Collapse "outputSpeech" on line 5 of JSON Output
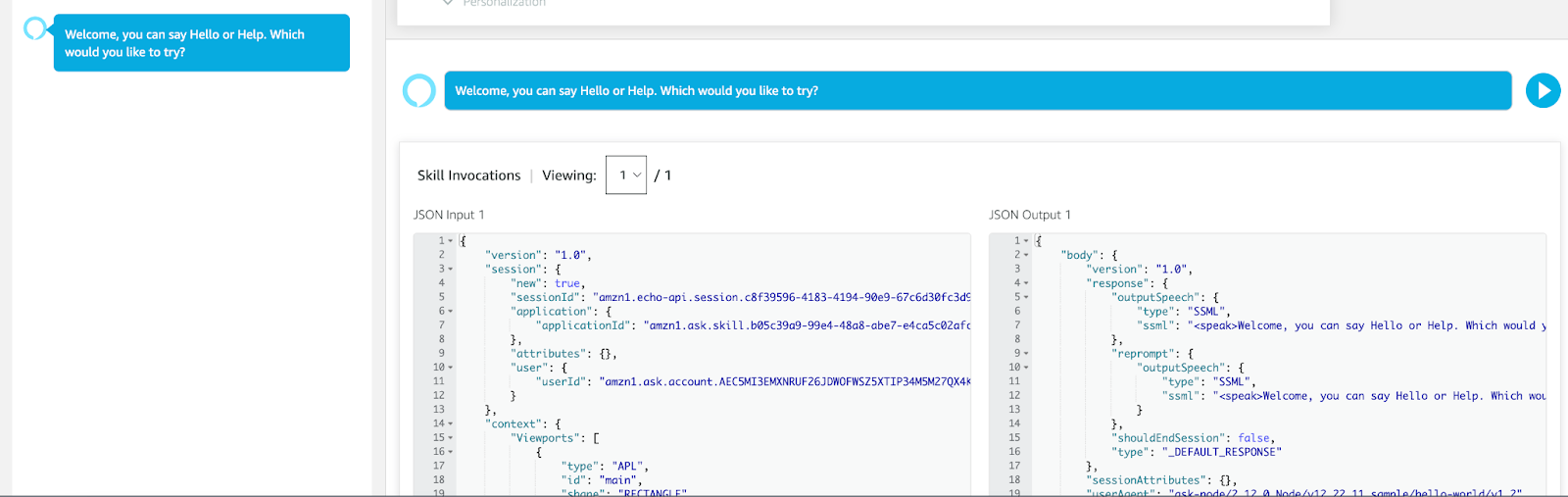This screenshot has width=1568, height=497. [x=1026, y=297]
